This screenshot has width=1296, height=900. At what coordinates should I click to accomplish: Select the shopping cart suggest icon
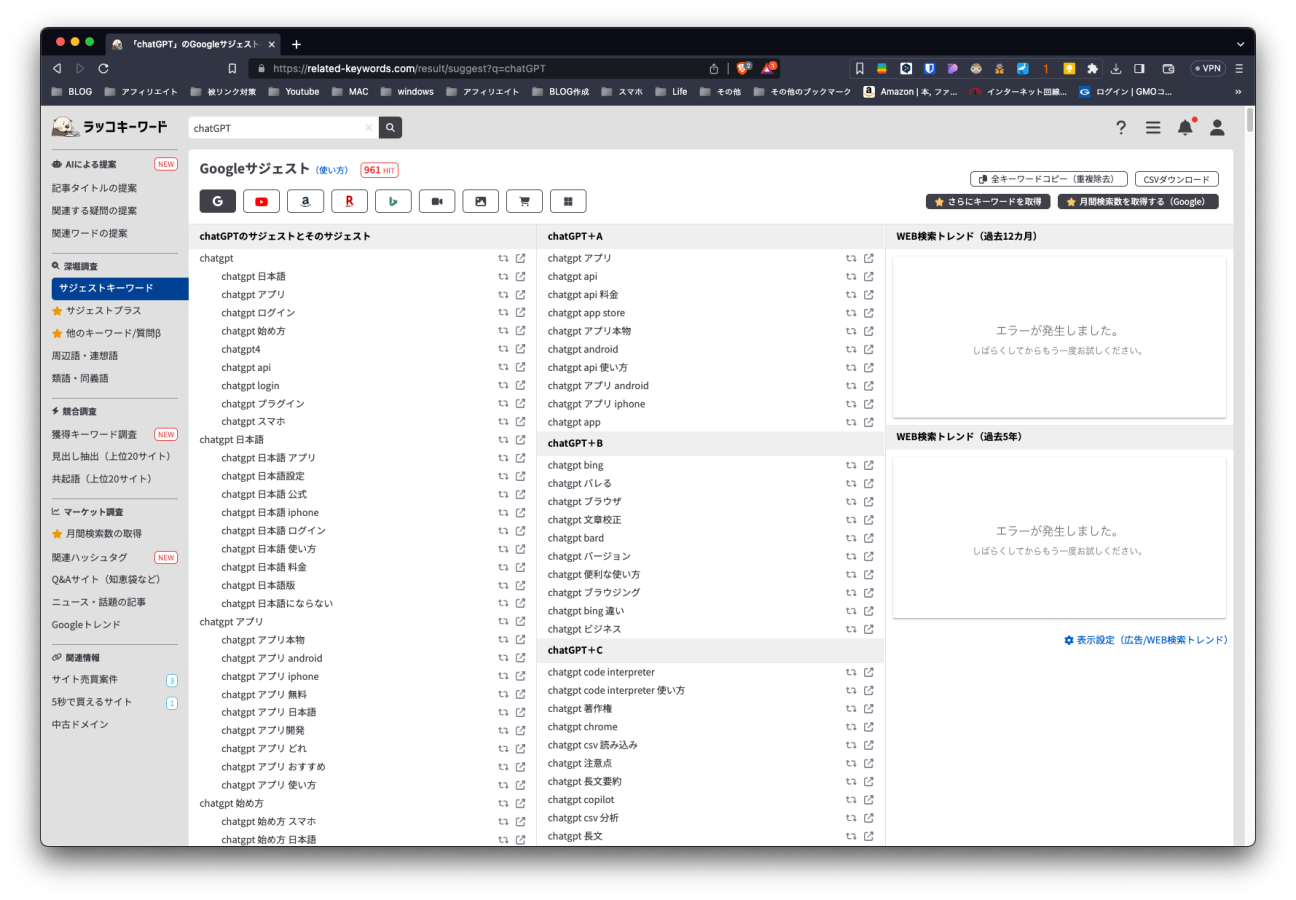pos(524,201)
